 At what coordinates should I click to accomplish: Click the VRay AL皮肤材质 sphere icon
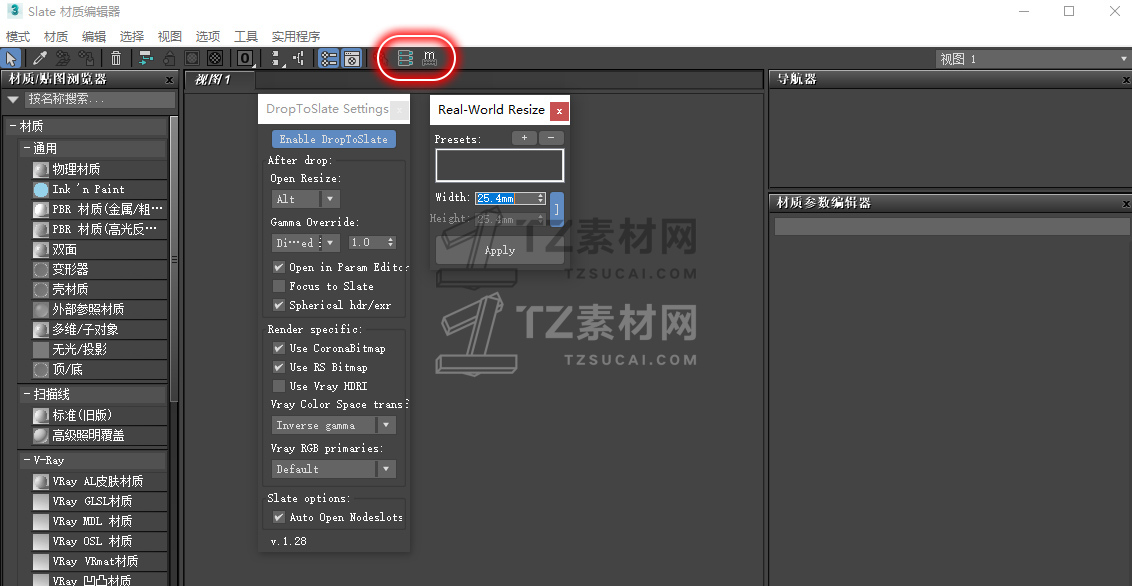(41, 481)
